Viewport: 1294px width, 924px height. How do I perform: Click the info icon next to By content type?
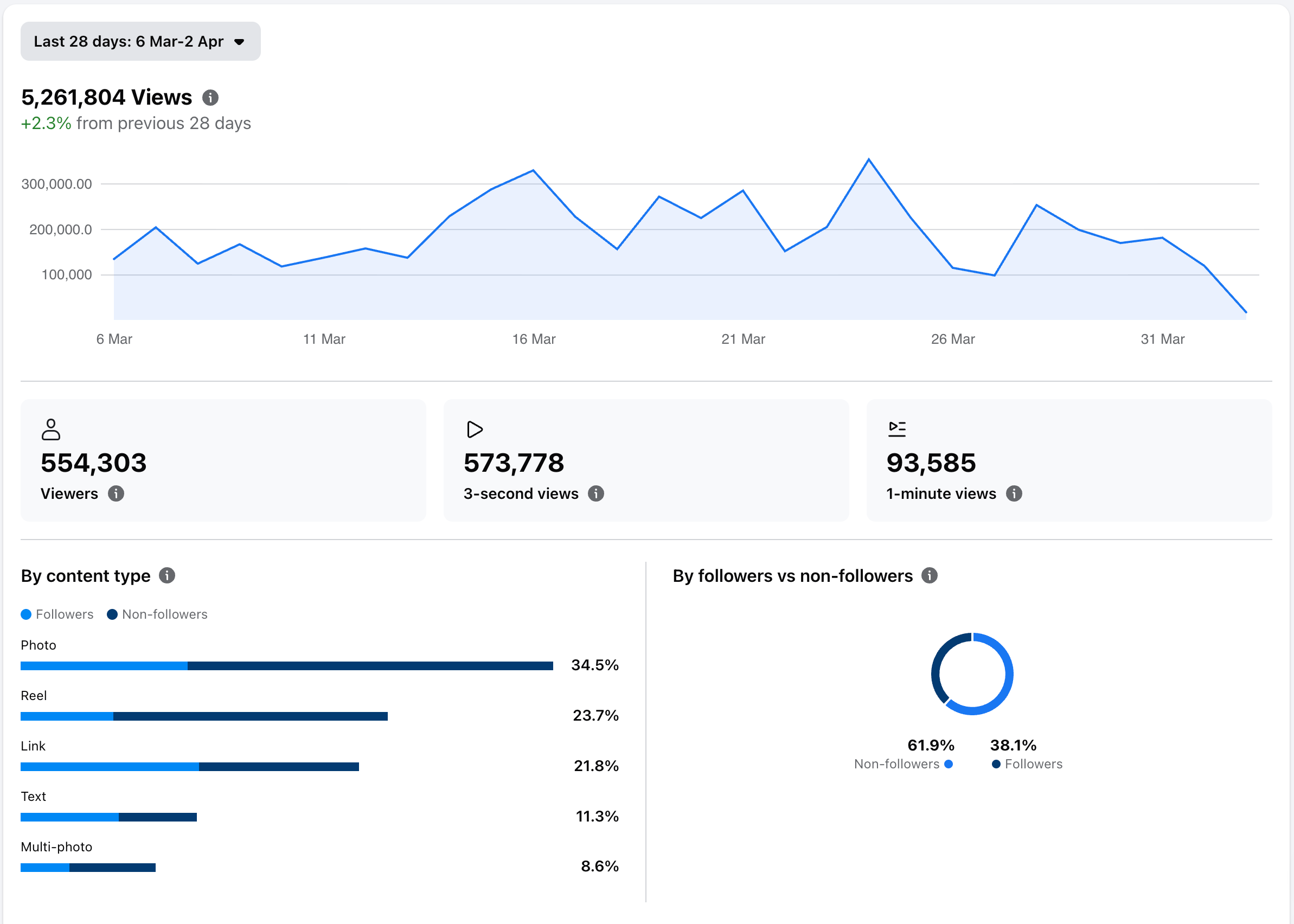(x=166, y=575)
